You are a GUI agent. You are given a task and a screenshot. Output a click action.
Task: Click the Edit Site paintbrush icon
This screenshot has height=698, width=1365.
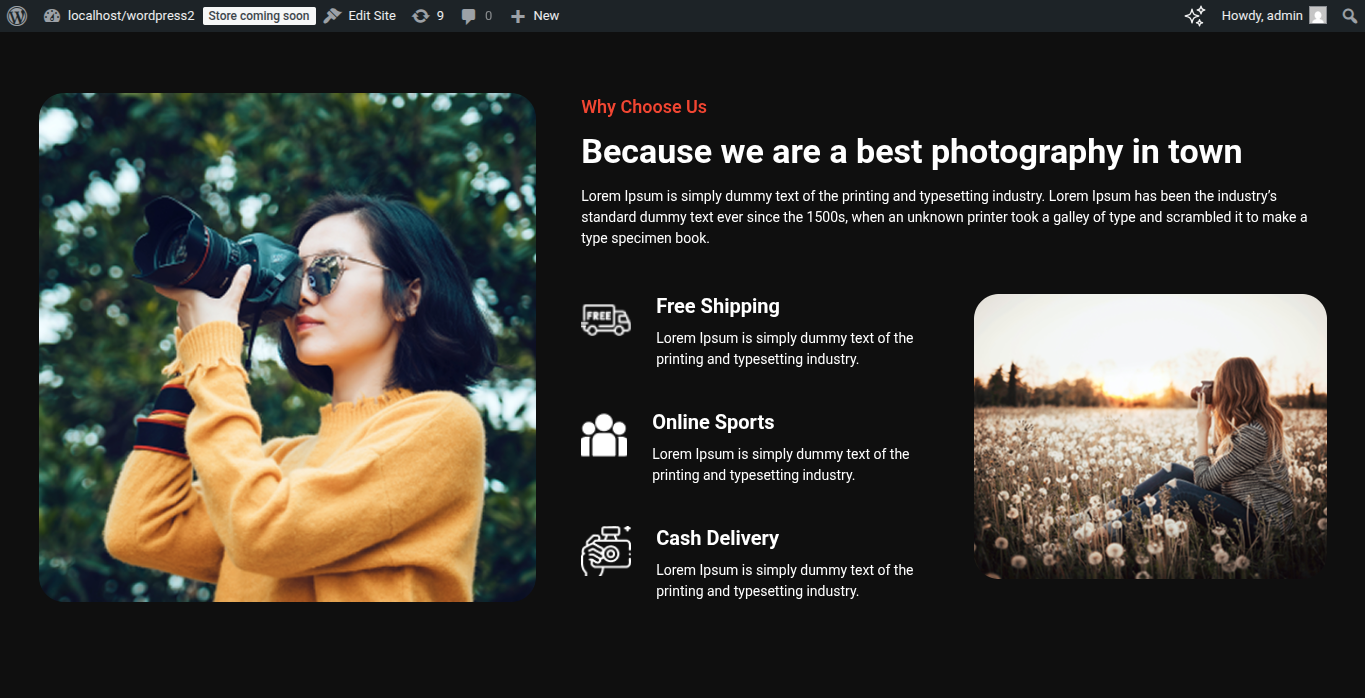pos(332,16)
